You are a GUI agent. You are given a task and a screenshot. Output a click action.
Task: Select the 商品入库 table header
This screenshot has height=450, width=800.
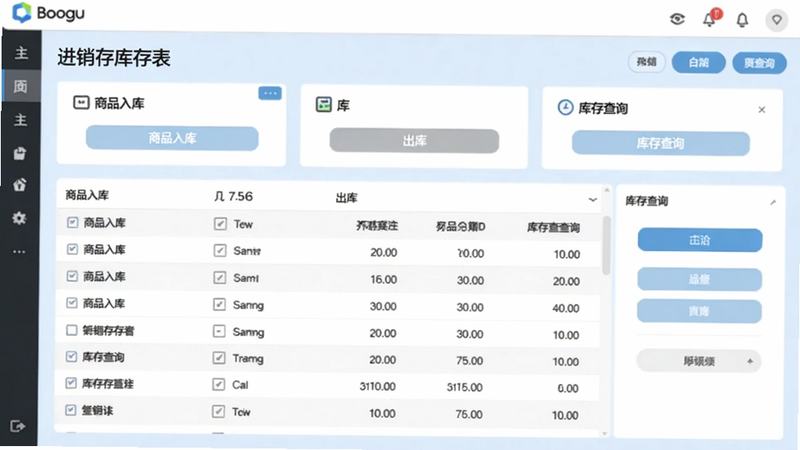[x=87, y=195]
